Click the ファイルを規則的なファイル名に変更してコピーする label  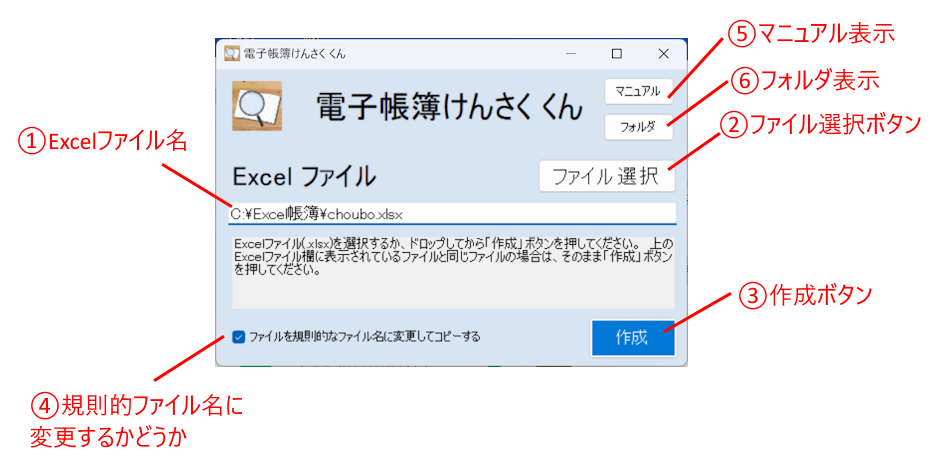pyautogui.click(x=365, y=337)
